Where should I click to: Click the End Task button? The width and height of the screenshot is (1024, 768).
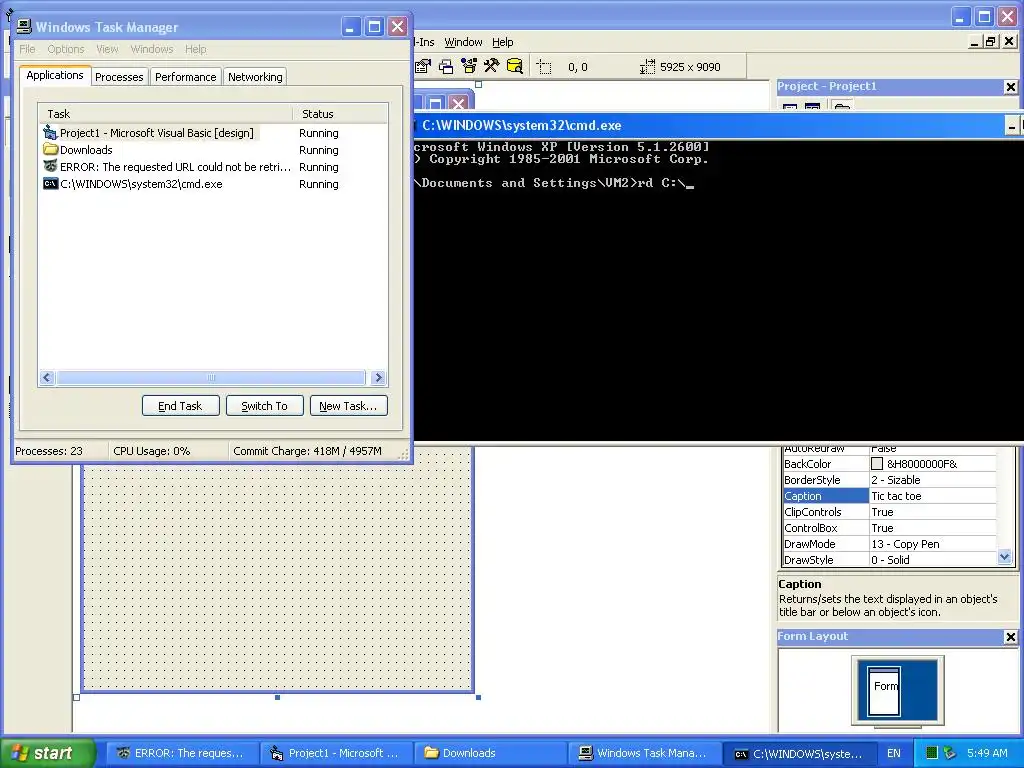(x=180, y=406)
